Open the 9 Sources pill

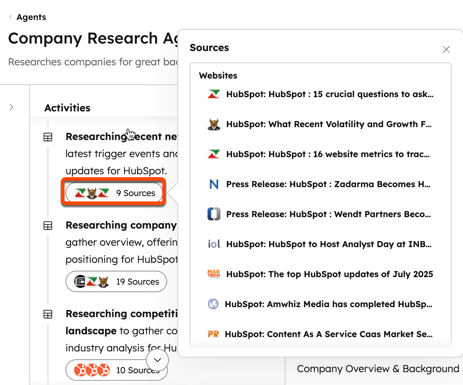pyautogui.click(x=114, y=193)
